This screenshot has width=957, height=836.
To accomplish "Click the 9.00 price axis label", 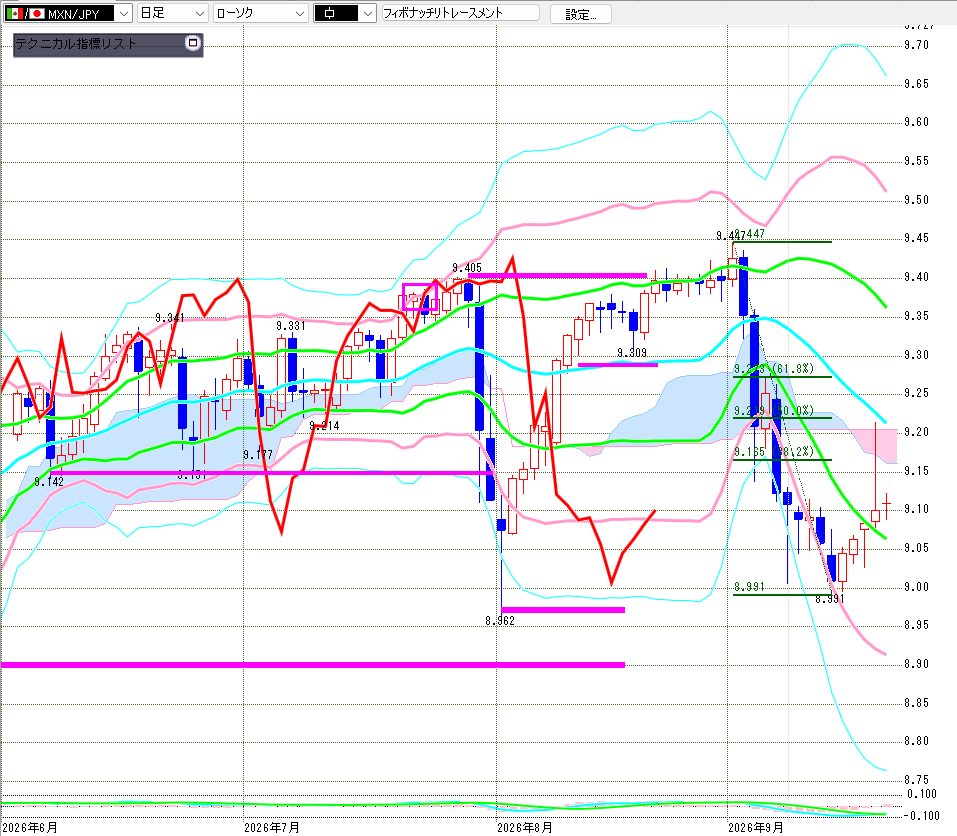I will pyautogui.click(x=916, y=587).
